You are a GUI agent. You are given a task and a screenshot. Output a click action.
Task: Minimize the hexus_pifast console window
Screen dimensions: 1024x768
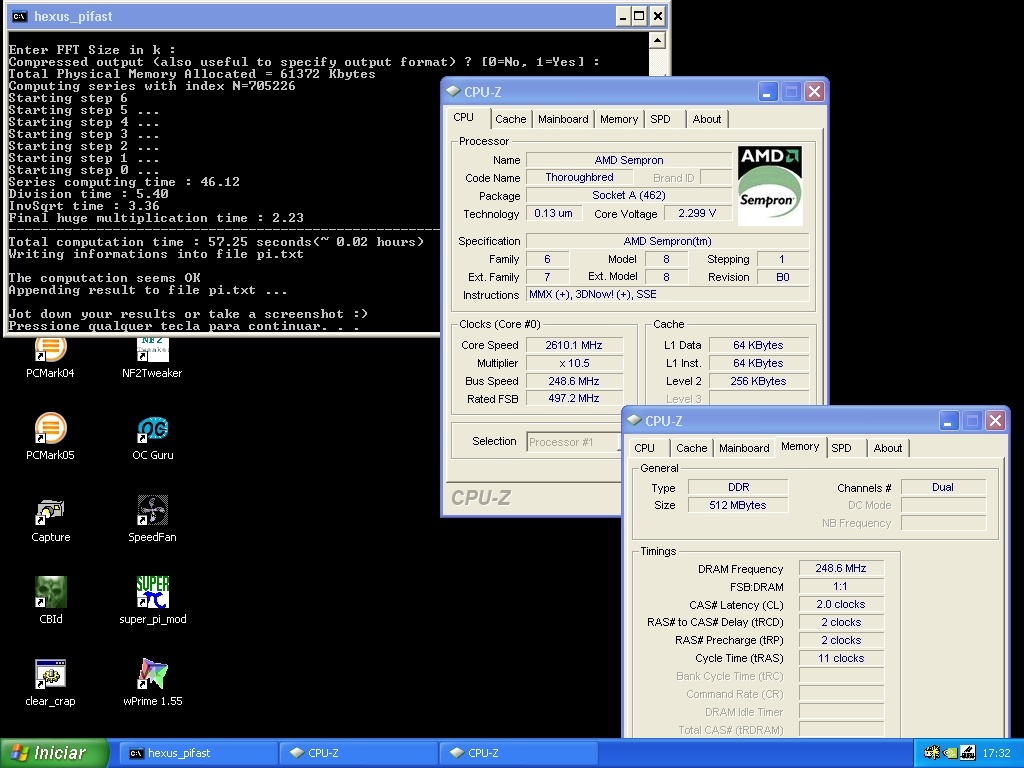[624, 16]
